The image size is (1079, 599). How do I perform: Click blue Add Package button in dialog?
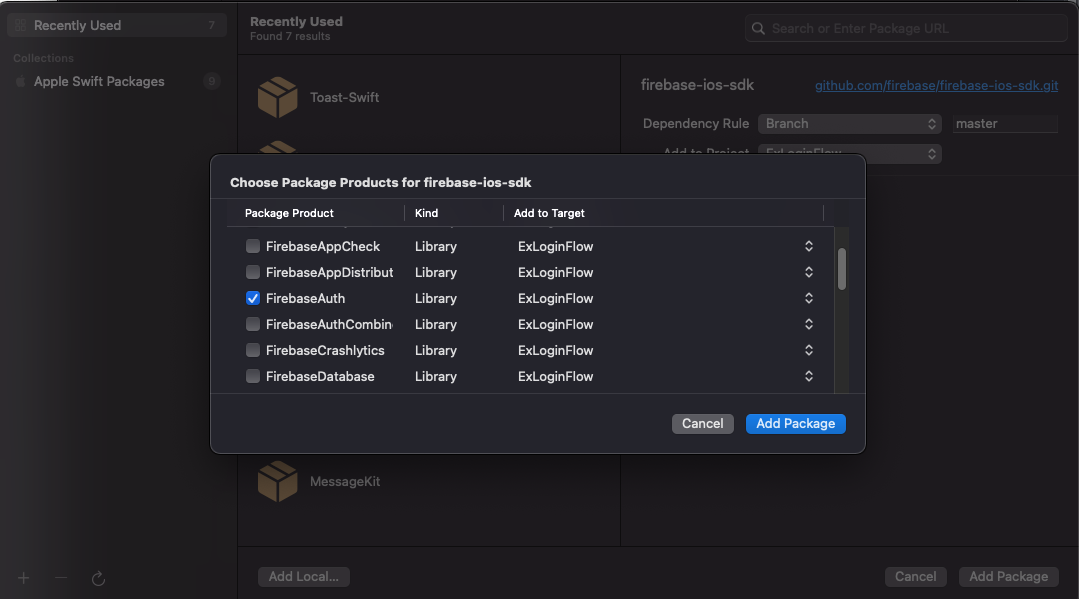tap(795, 423)
